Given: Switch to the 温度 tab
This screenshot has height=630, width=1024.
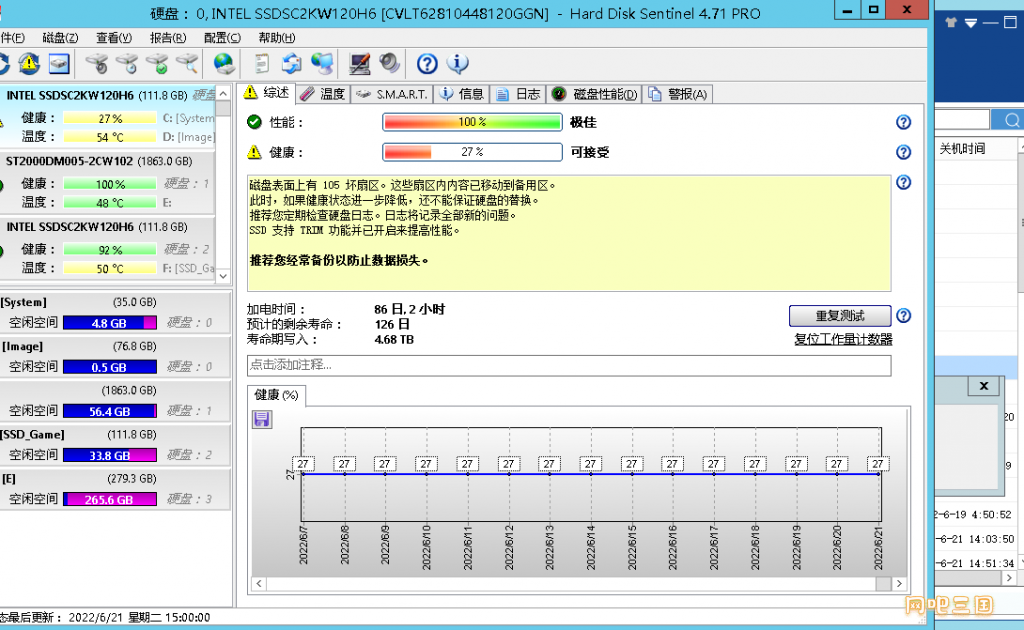Looking at the screenshot, I should click(x=323, y=95).
